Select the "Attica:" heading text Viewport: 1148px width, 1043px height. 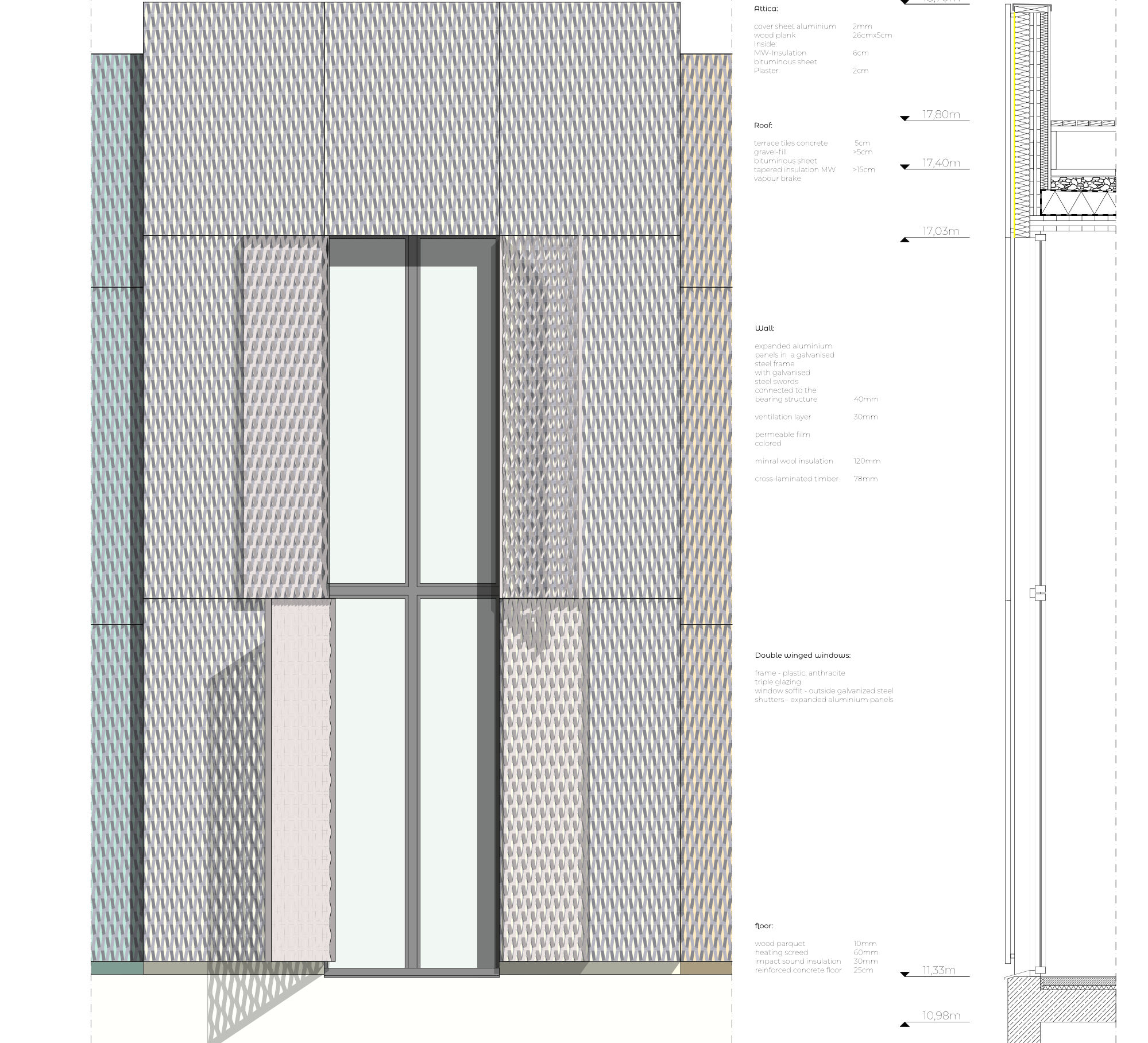point(766,9)
